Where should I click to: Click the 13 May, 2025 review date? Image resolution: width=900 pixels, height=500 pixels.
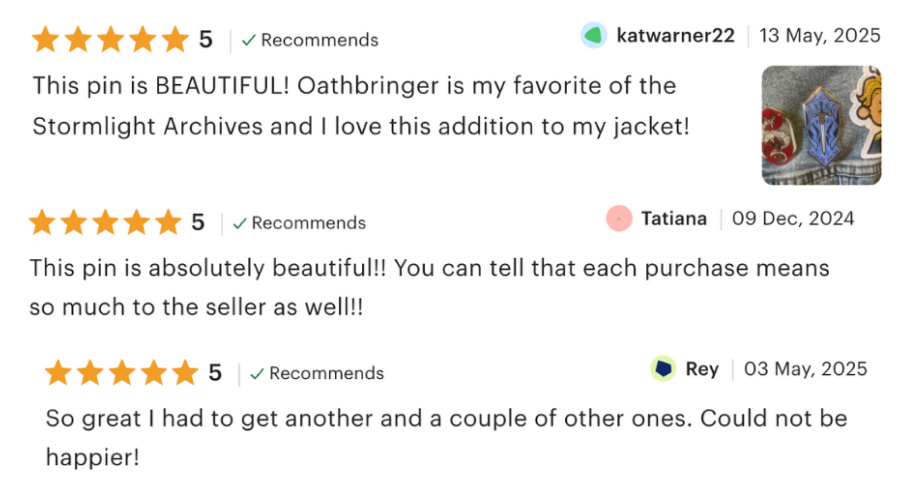pos(820,36)
